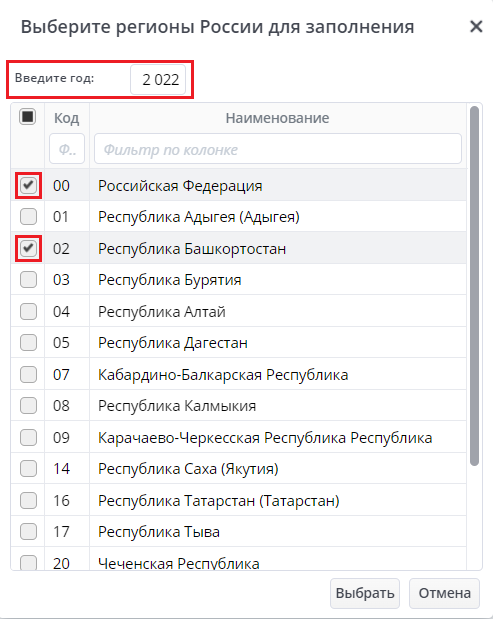This screenshot has width=493, height=619.
Task: Select the Чеченская Республика name
Action: click(x=179, y=563)
